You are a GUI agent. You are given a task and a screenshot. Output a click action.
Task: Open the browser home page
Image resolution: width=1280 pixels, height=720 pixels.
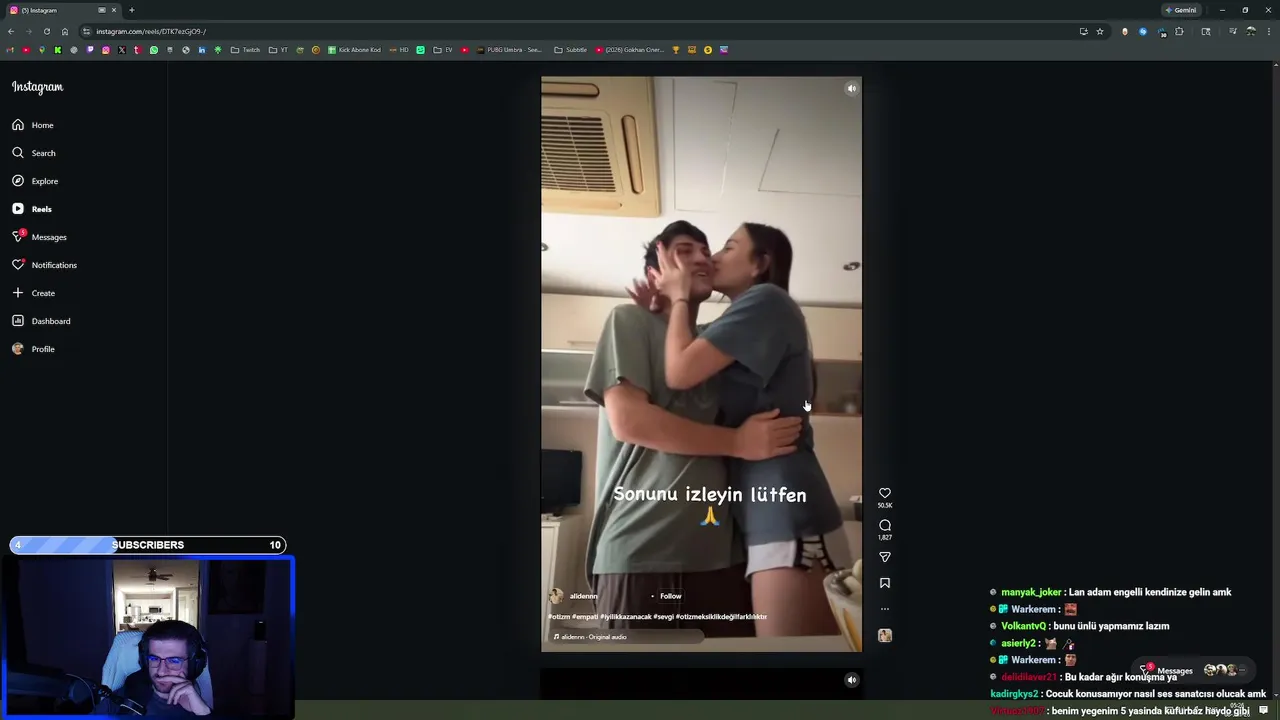[65, 31]
